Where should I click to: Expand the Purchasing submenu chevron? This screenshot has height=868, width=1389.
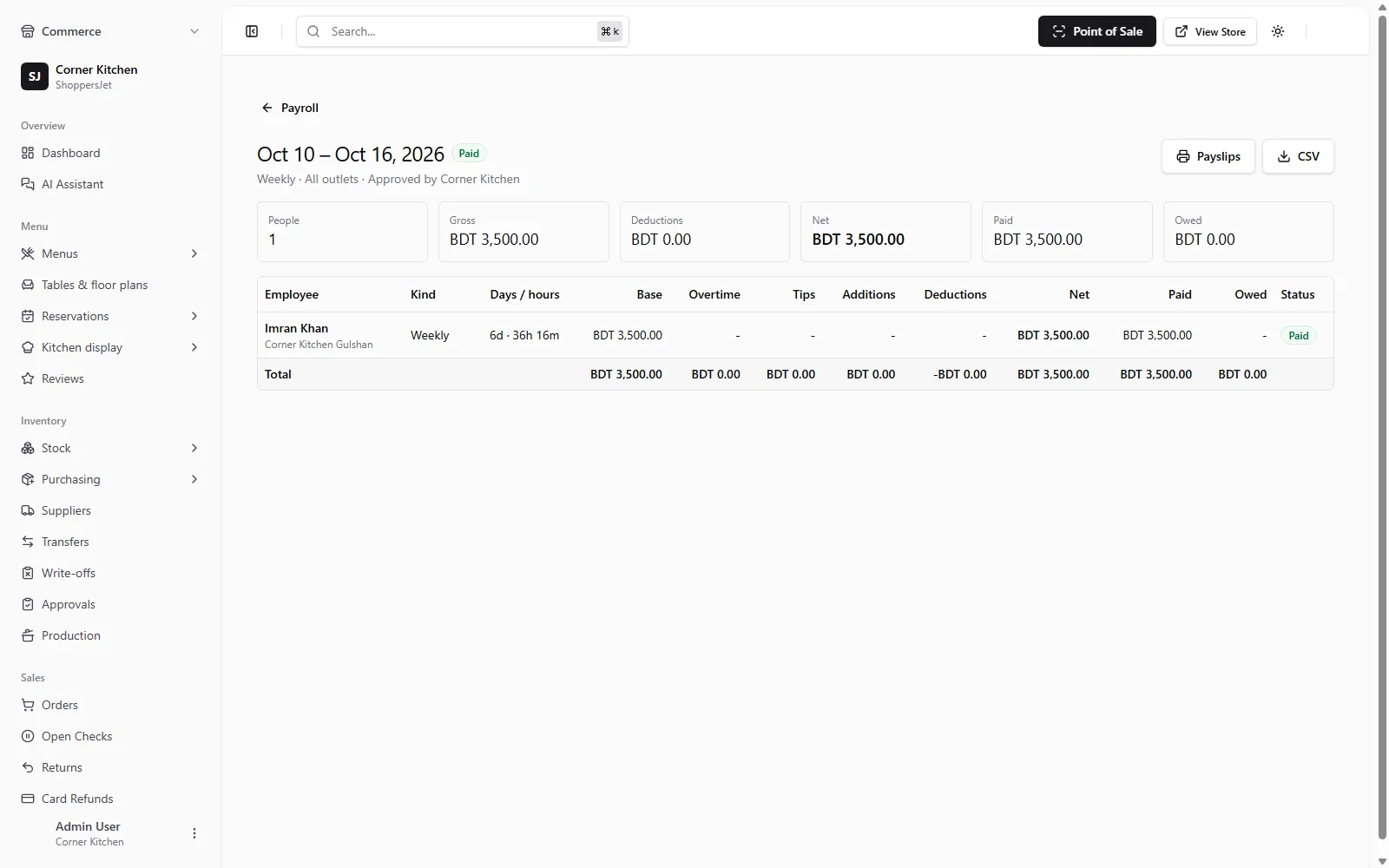point(194,479)
